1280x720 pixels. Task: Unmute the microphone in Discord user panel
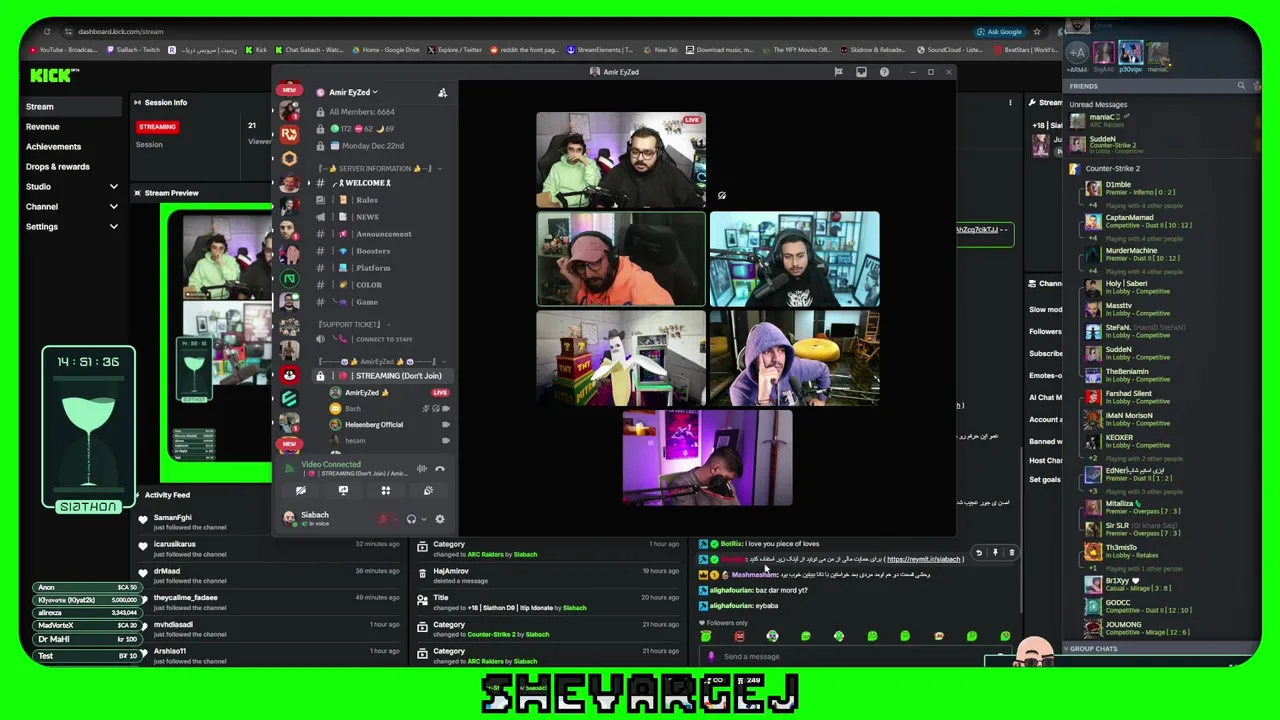pyautogui.click(x=382, y=519)
